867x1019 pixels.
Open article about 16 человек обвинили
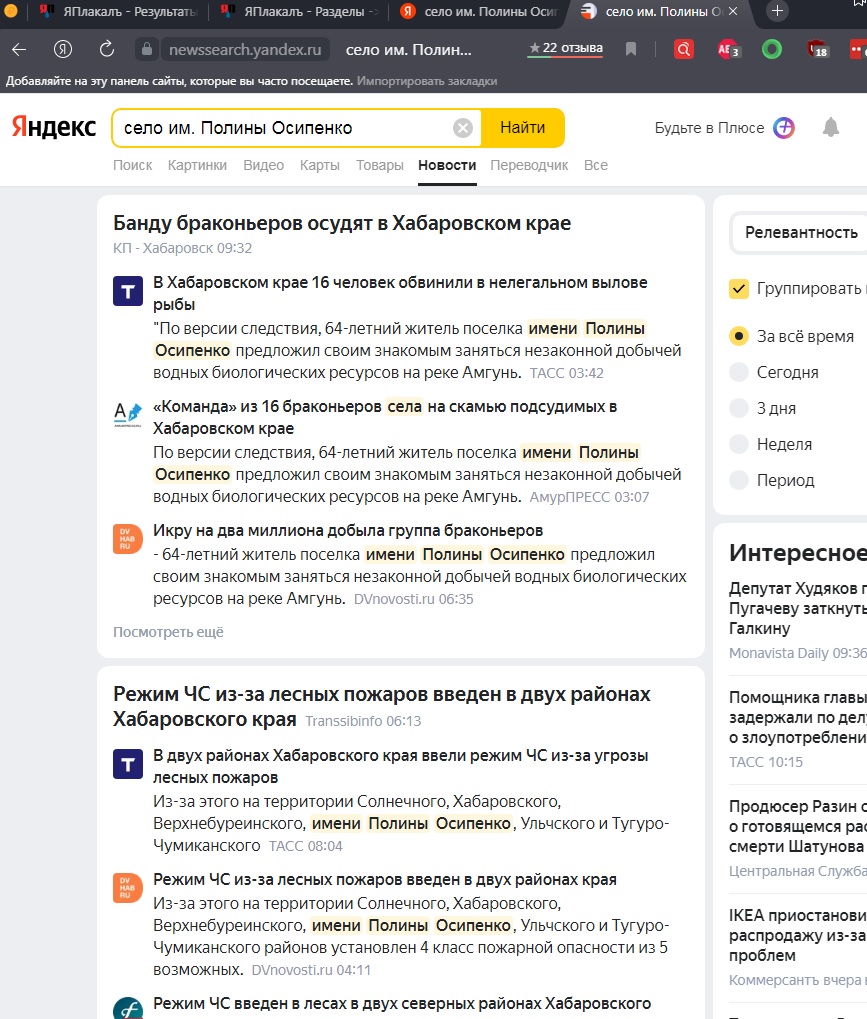400,293
